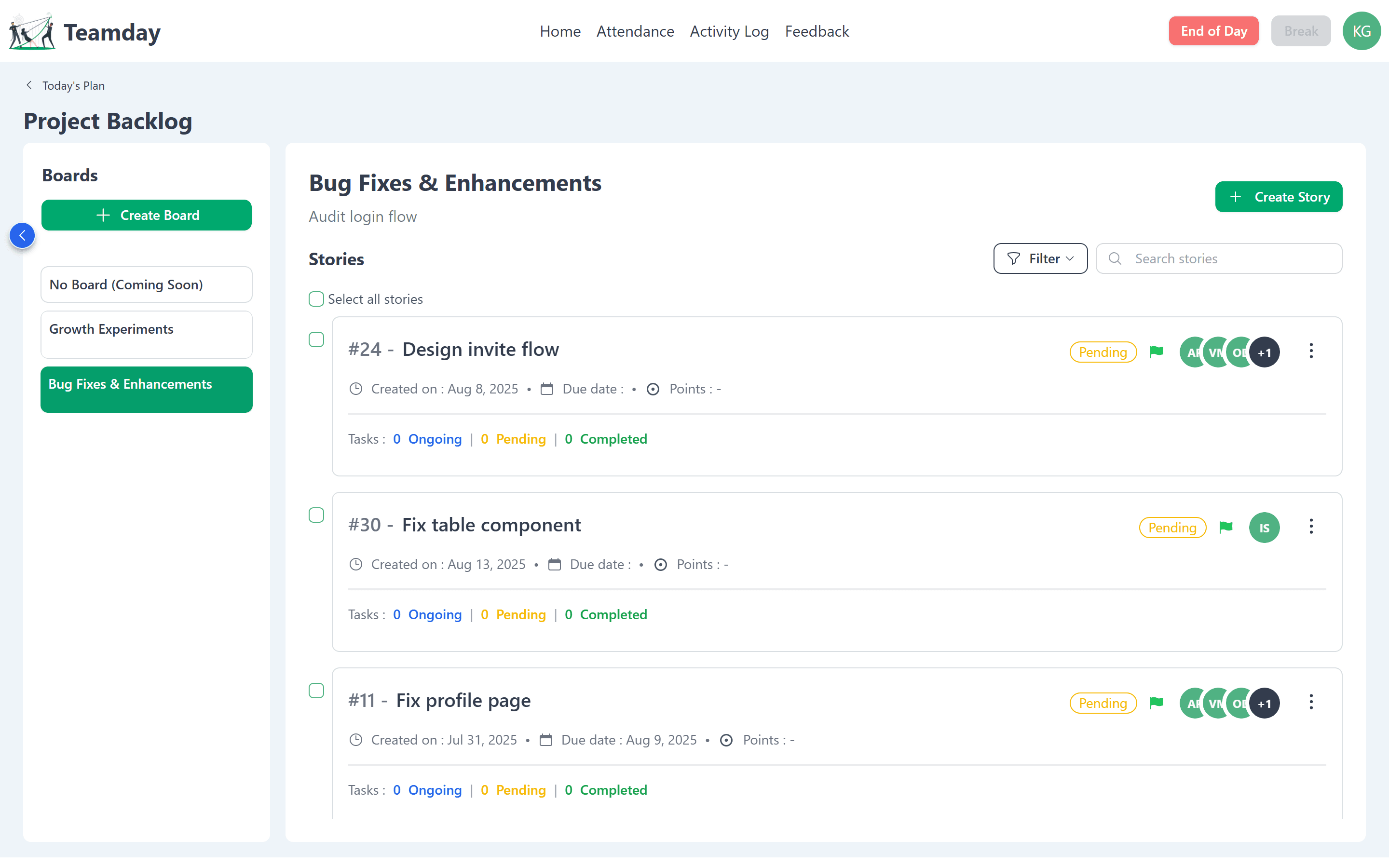
Task: Open three-dot menu for Fix table component
Action: (x=1310, y=527)
